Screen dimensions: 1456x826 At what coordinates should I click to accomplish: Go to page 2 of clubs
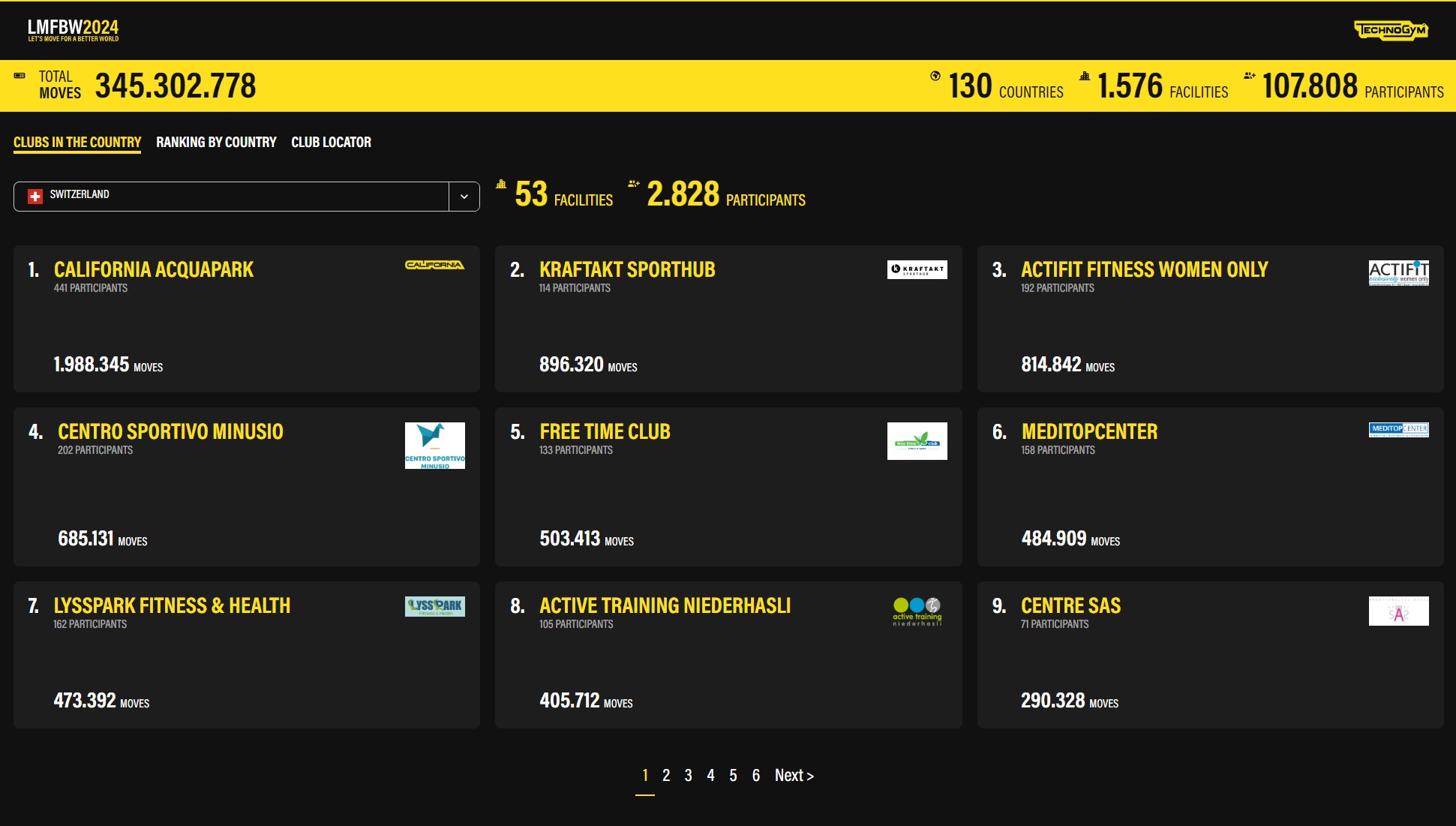pyautogui.click(x=666, y=776)
